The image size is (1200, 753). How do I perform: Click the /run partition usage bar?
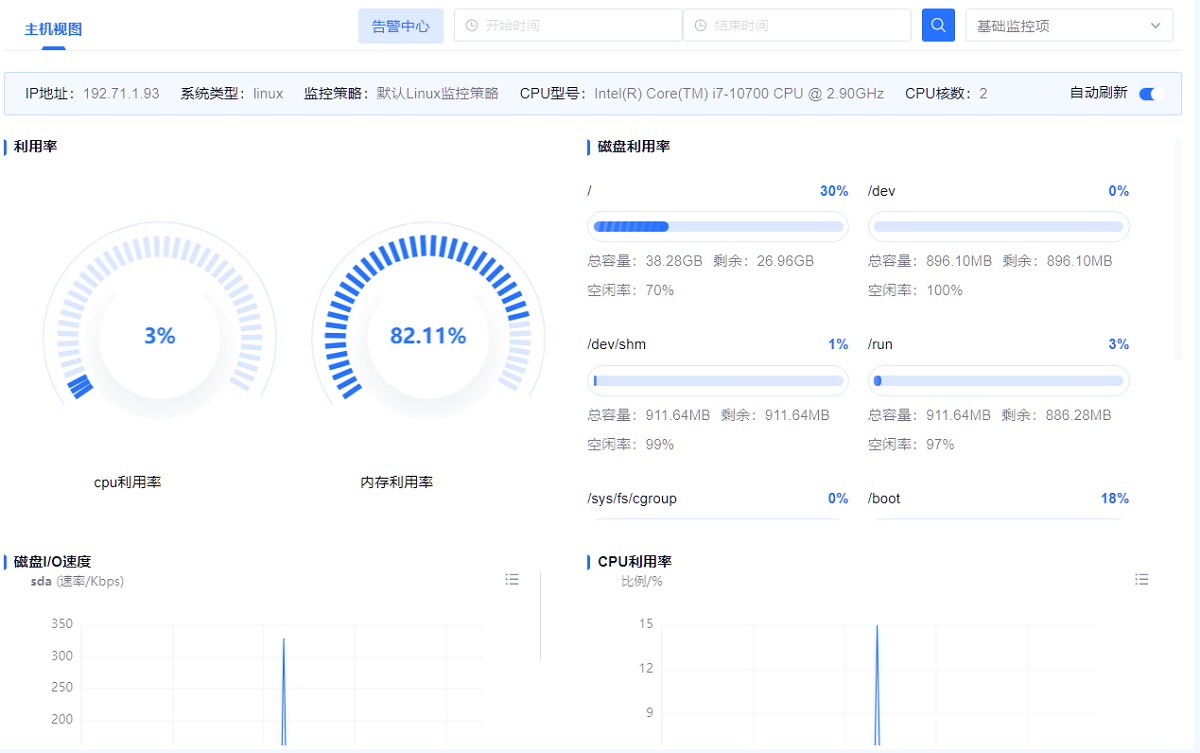coord(998,381)
